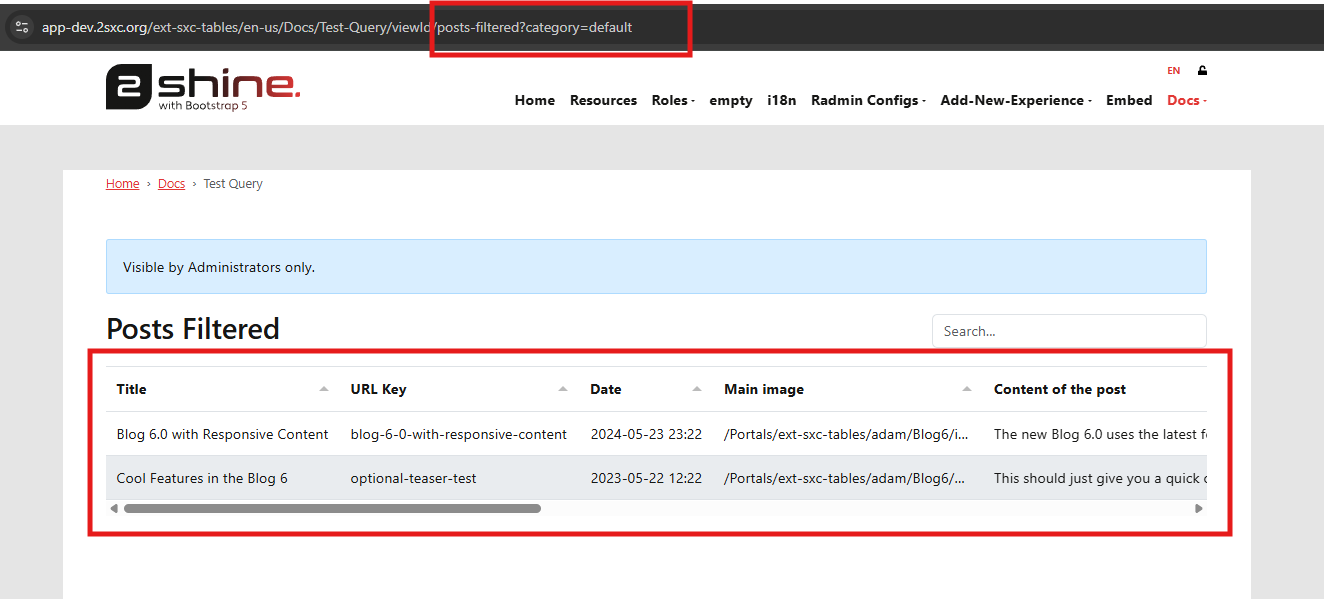Select the EN language switch

[x=1174, y=71]
